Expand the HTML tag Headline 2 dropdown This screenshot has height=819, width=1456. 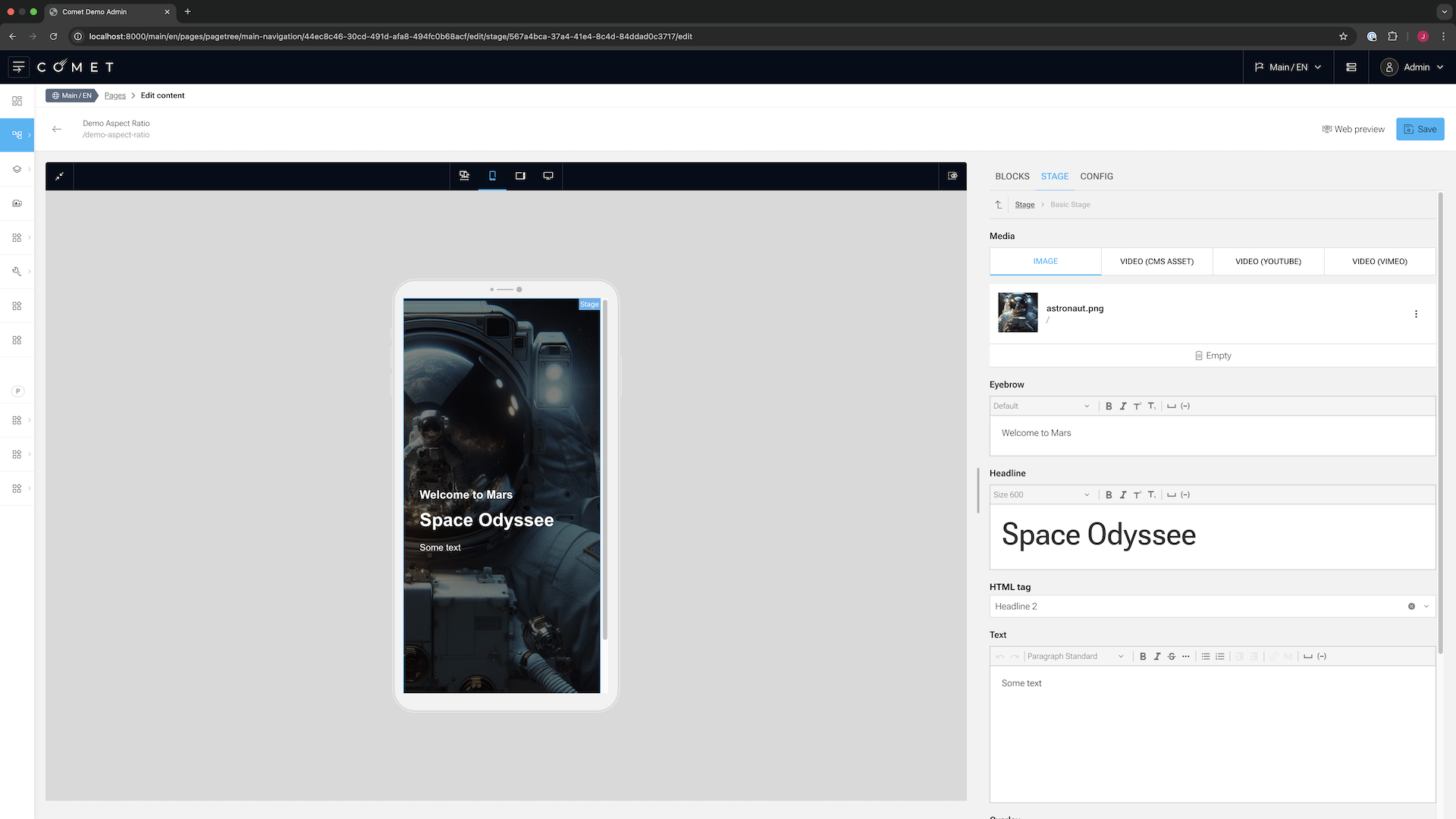click(x=1426, y=607)
